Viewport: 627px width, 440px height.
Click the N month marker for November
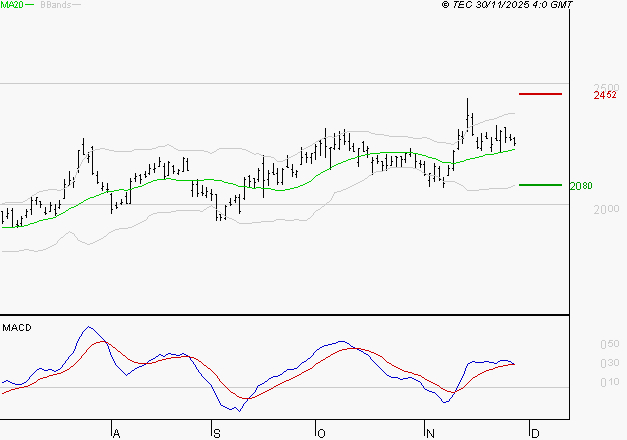pos(430,434)
